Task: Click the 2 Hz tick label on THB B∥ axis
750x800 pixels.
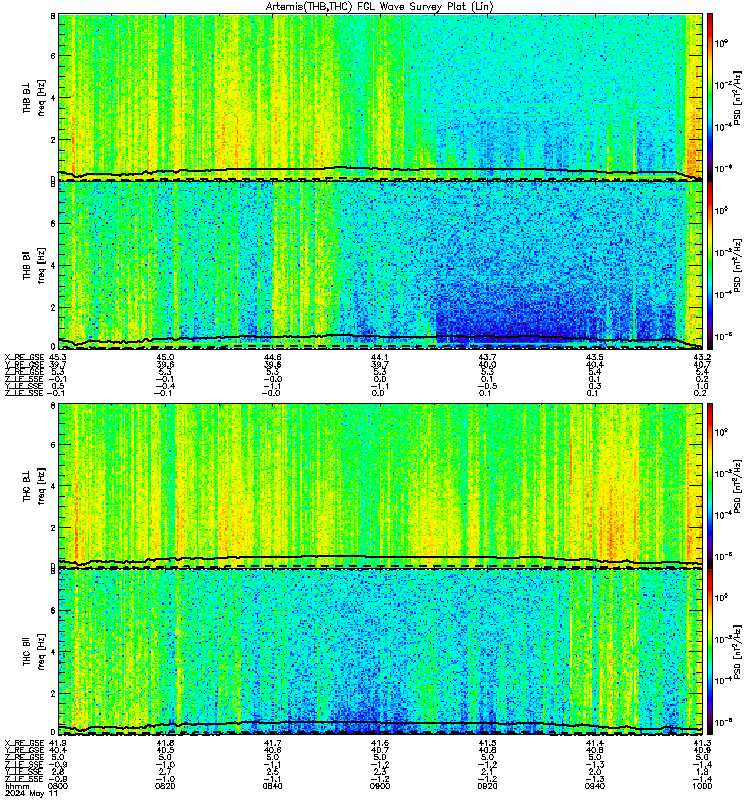Action: coord(53,307)
